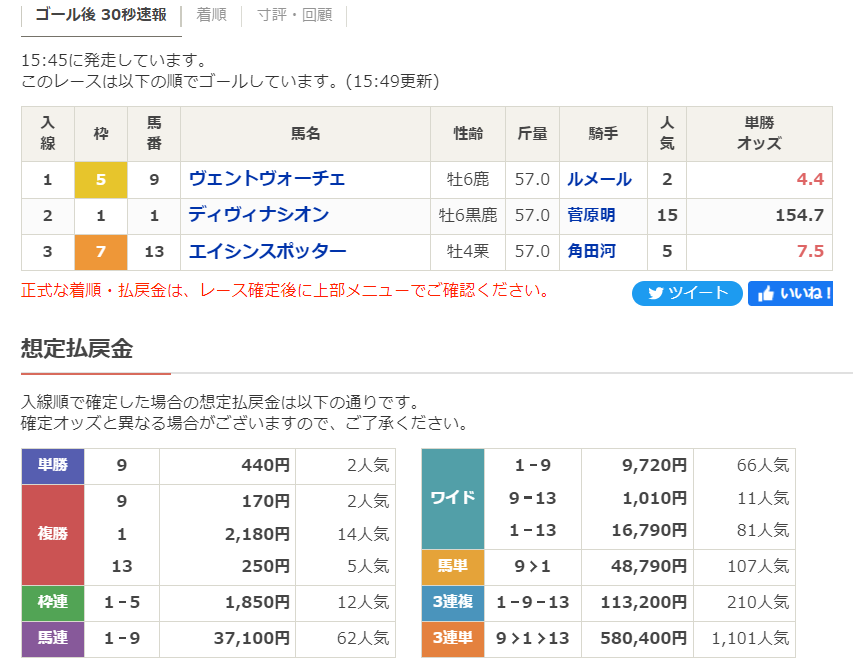Click the 1 - 9 - 13 trio combination
The image size is (853, 662).
click(533, 602)
